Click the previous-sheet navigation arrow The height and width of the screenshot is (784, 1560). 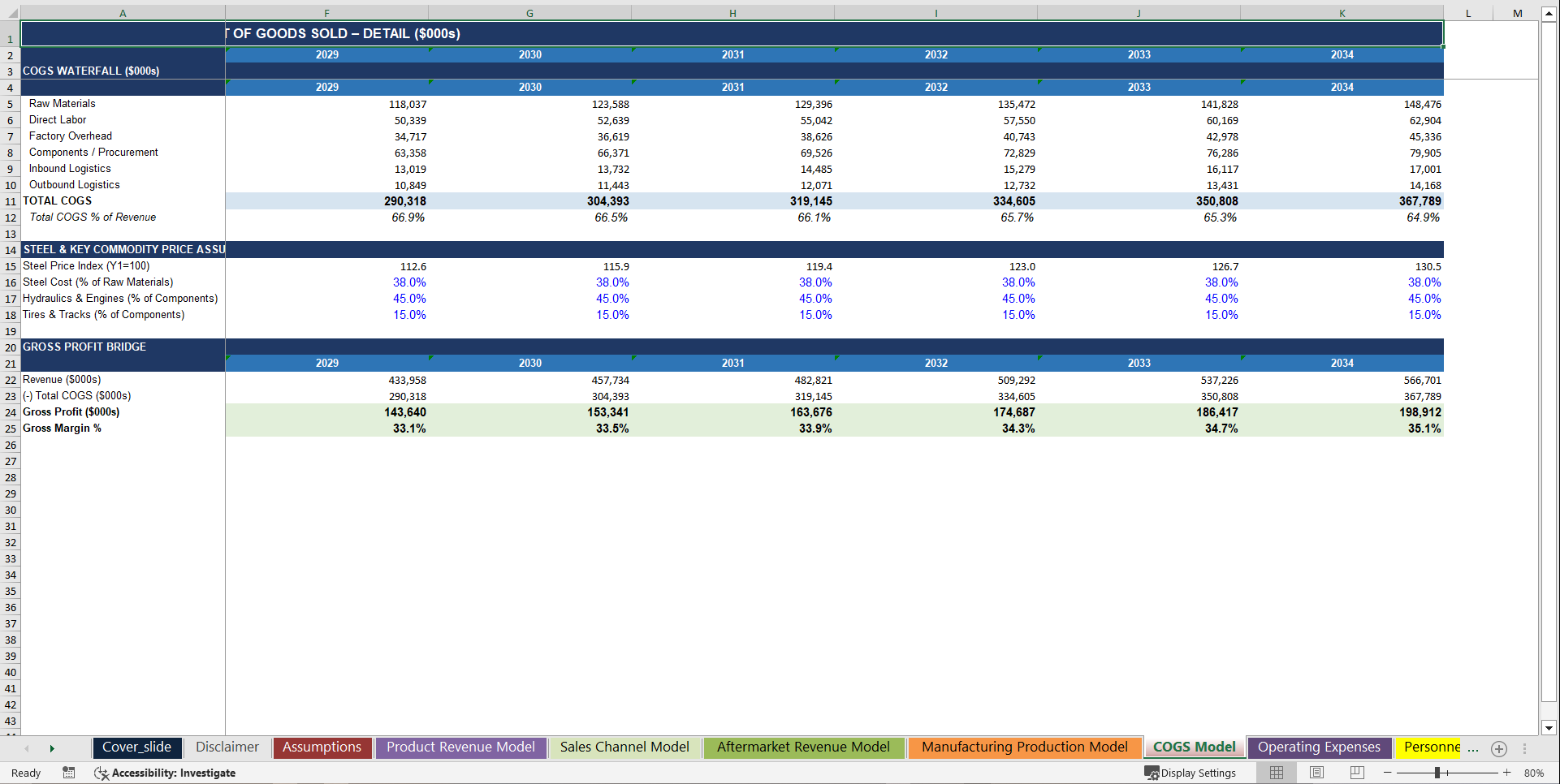[x=27, y=747]
